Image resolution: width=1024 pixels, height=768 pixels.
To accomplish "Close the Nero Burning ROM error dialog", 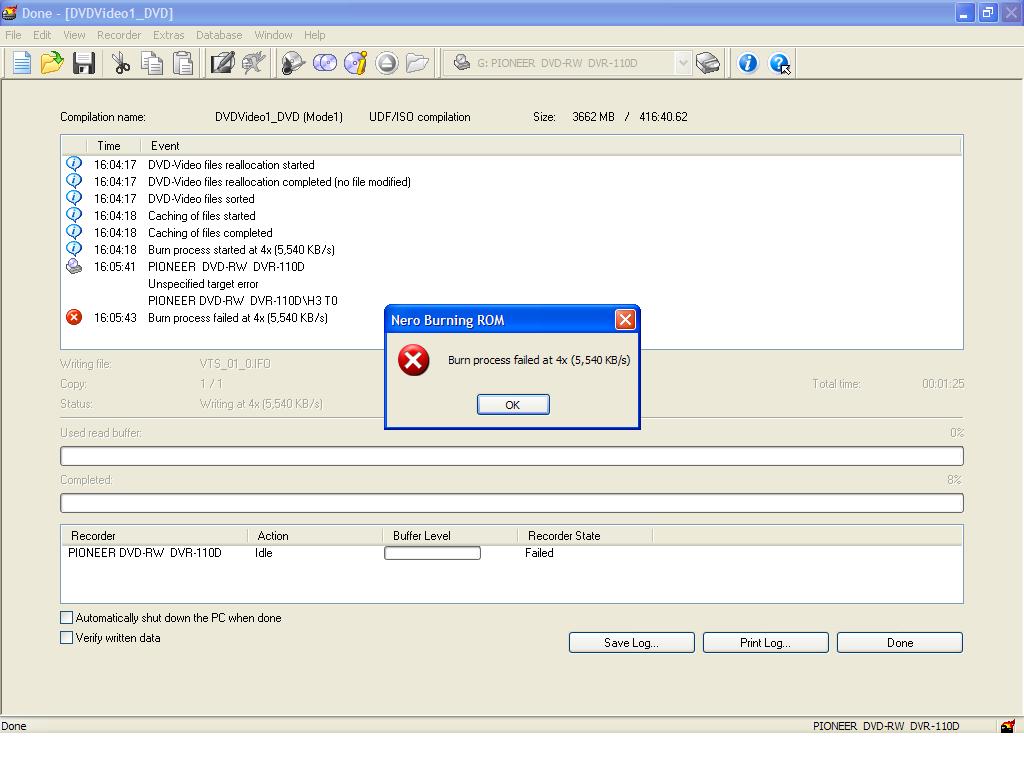I will click(x=625, y=319).
